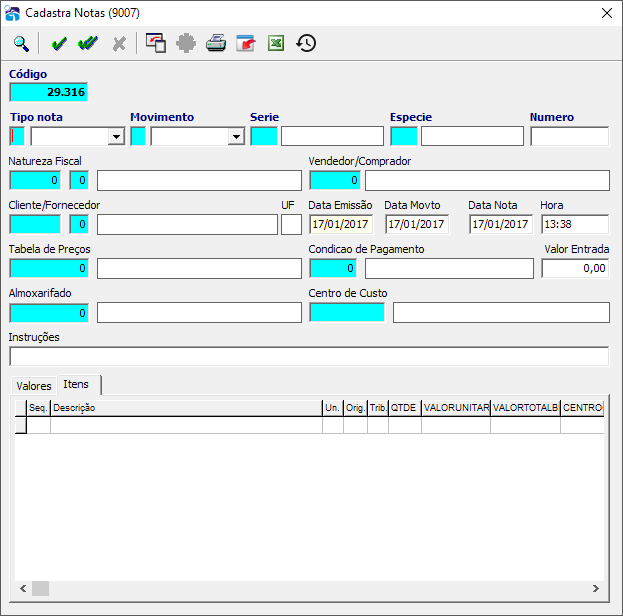Click the double green checkmark icon

(88, 43)
